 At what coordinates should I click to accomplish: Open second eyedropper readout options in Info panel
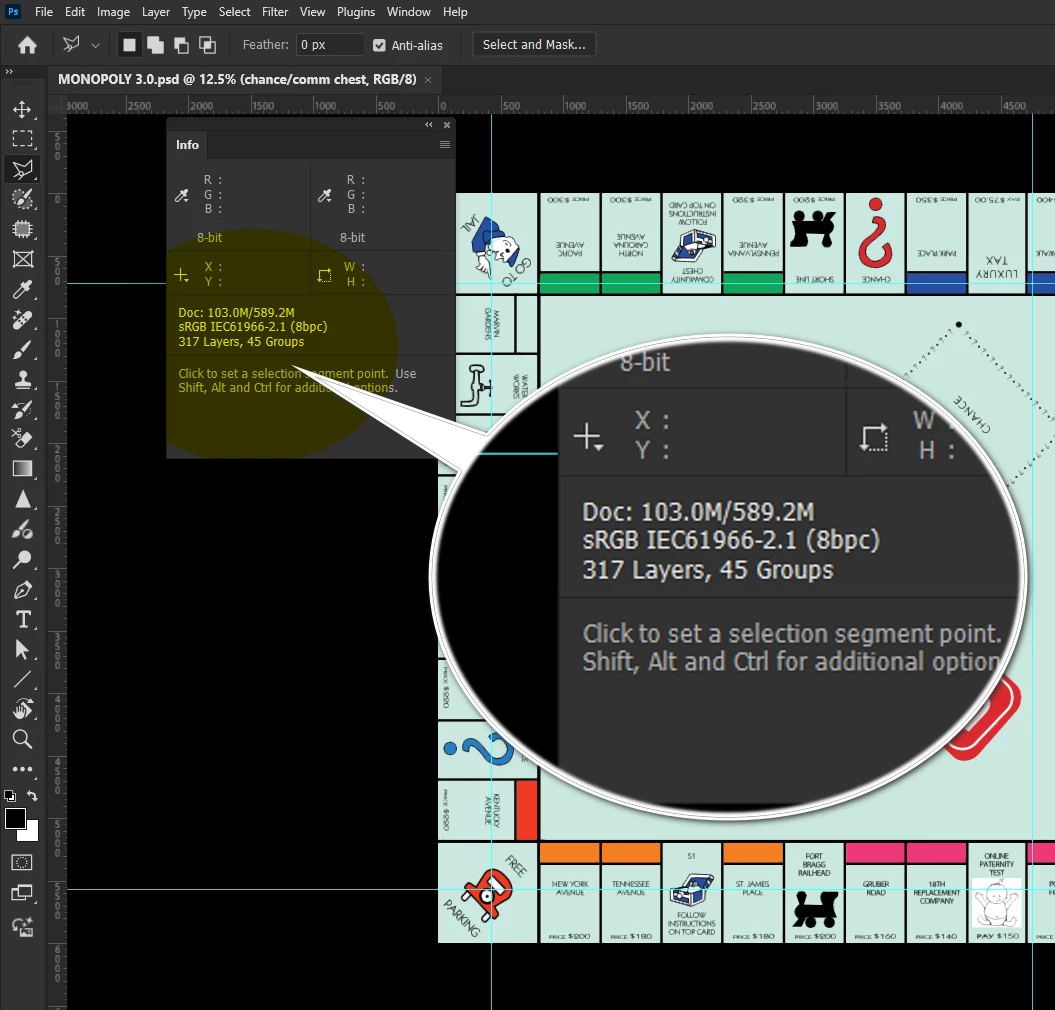click(x=325, y=195)
